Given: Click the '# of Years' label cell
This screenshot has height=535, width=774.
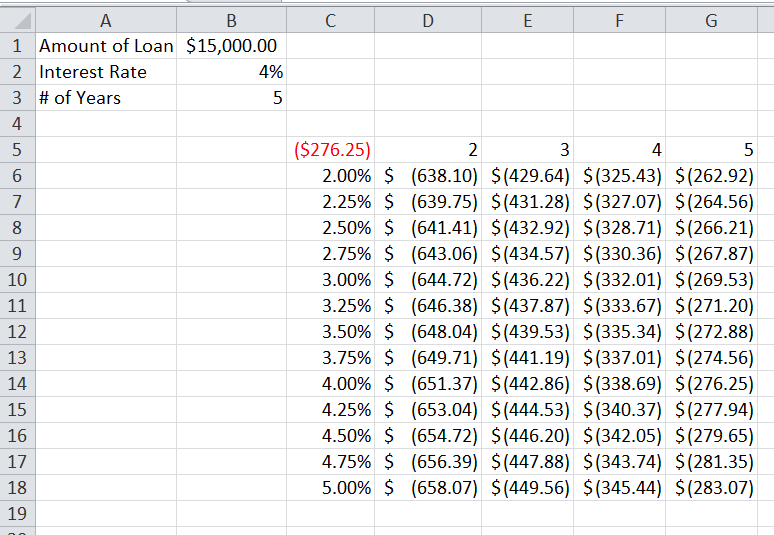Looking at the screenshot, I should tap(106, 98).
